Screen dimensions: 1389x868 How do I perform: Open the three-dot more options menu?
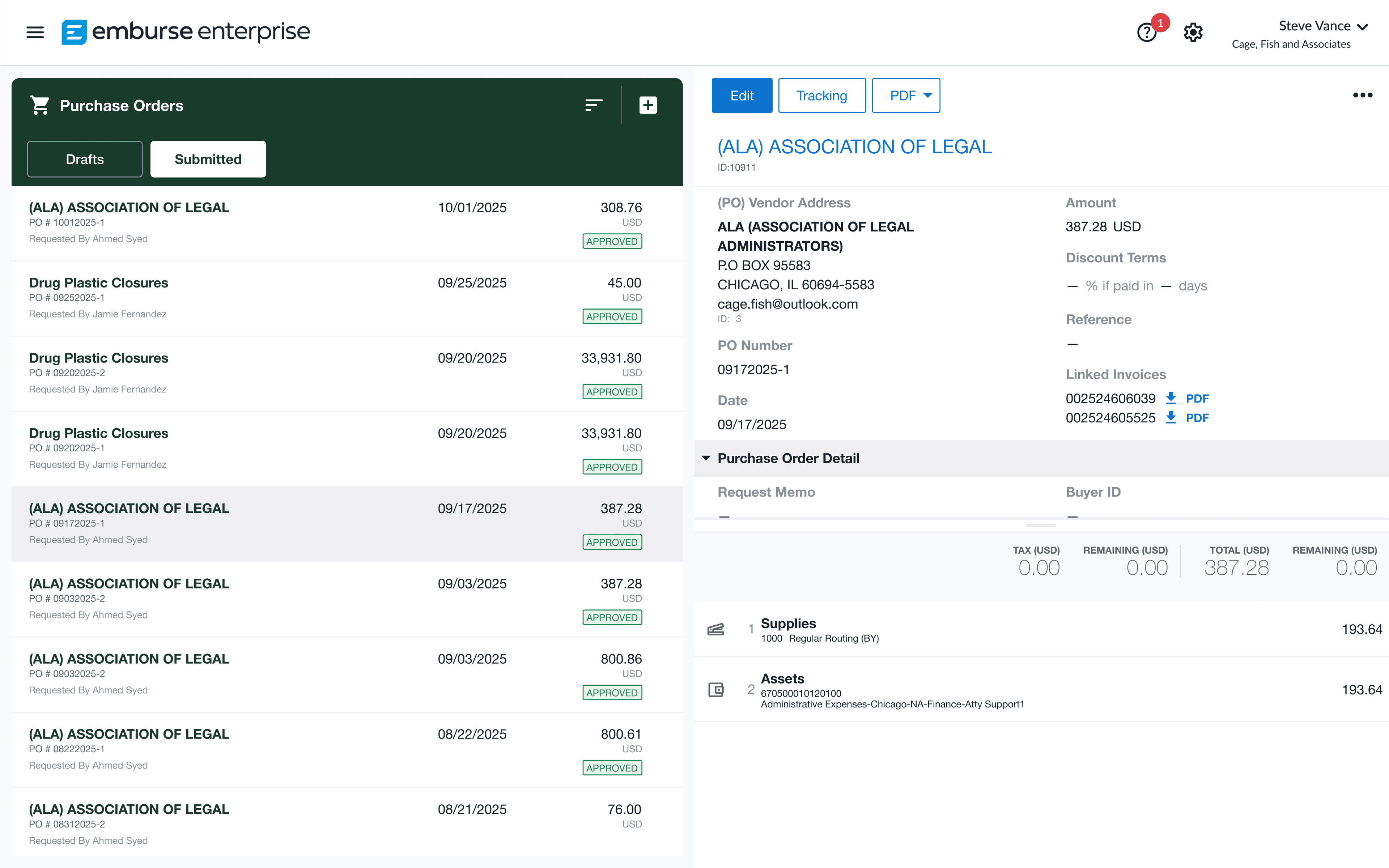[x=1362, y=95]
